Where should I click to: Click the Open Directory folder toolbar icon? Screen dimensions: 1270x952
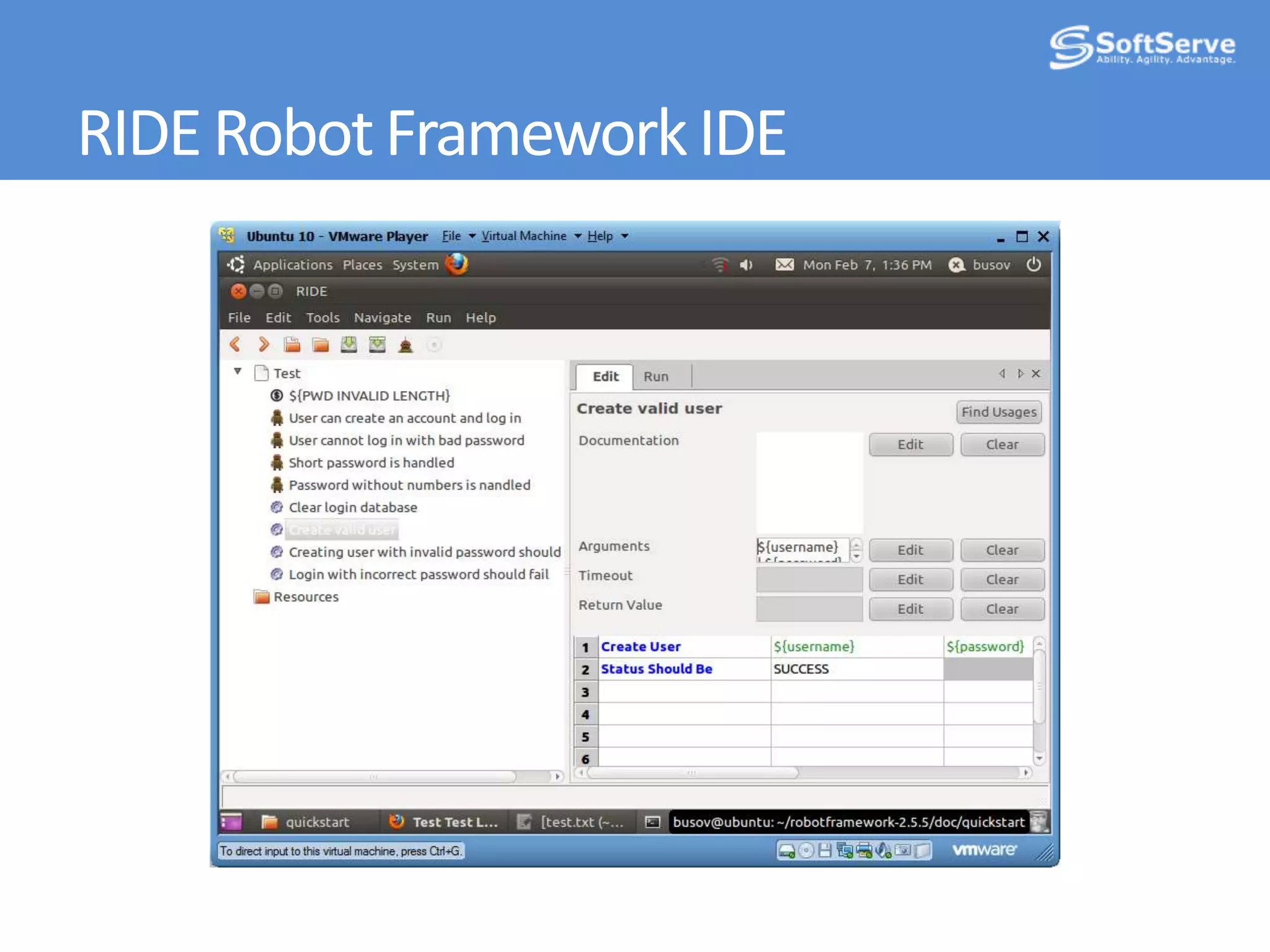321,345
